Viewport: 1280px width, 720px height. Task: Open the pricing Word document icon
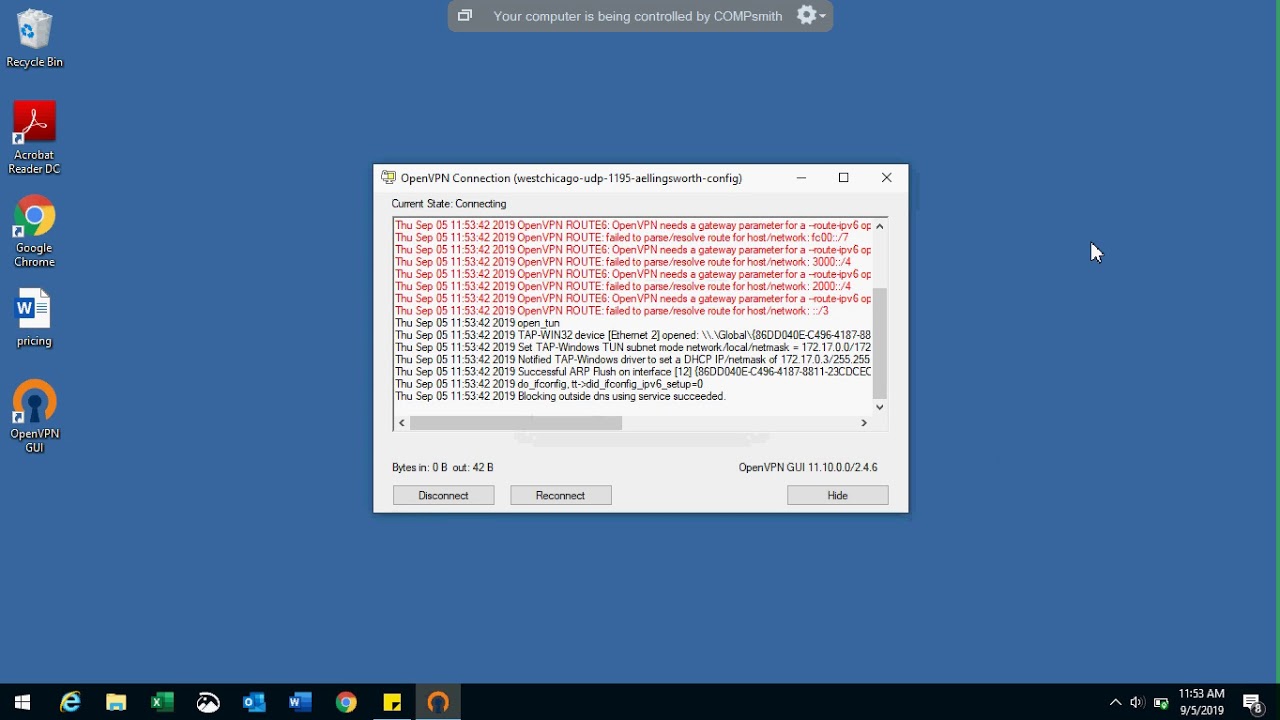click(34, 318)
